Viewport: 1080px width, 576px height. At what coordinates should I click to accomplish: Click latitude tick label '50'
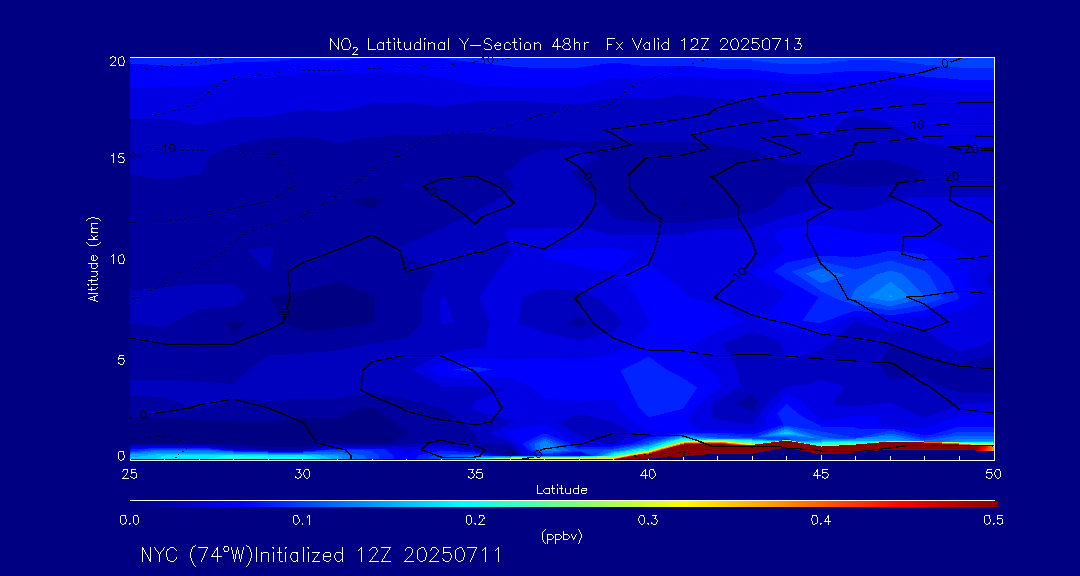point(994,474)
